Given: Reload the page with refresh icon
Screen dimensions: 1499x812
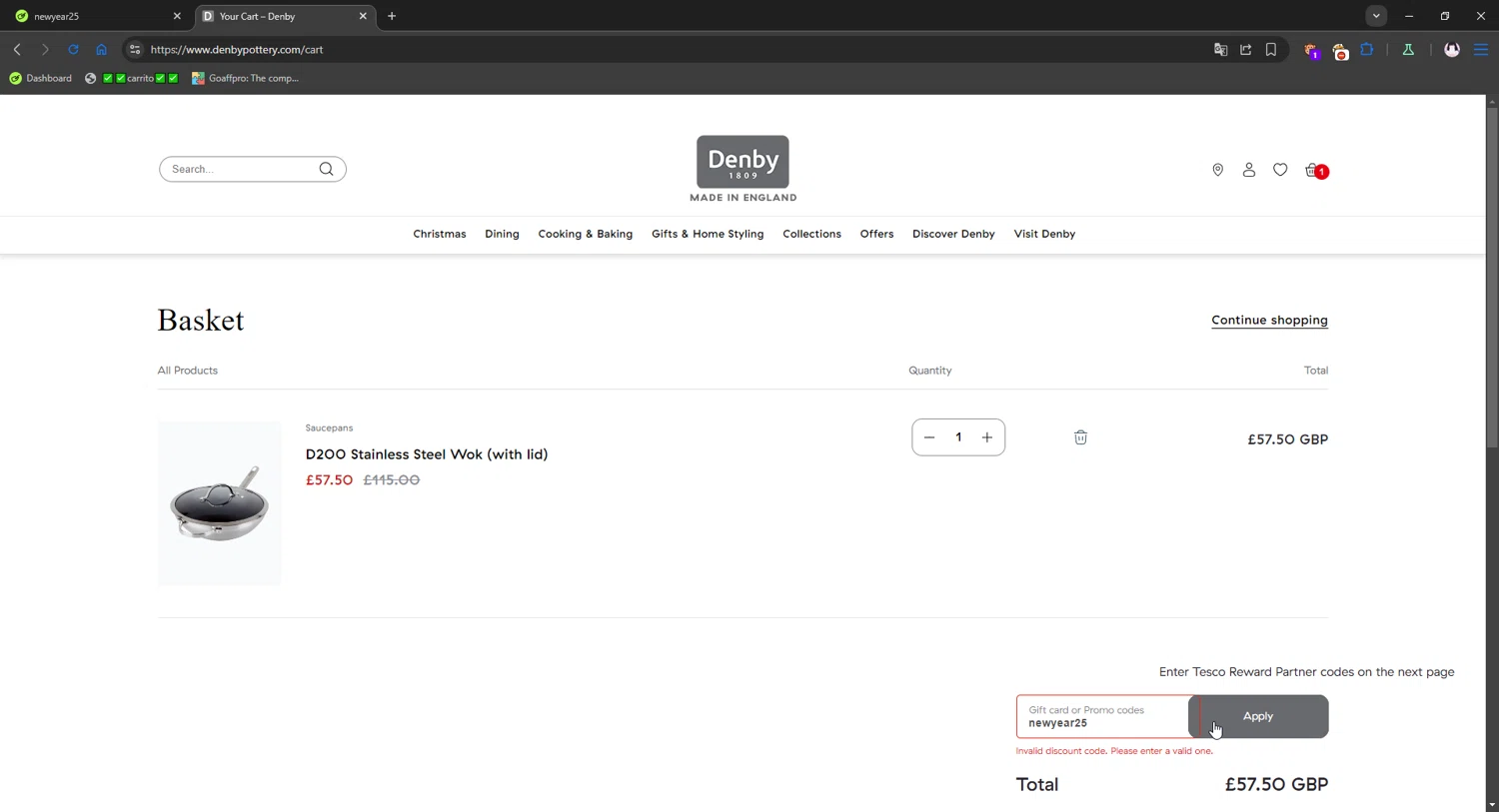Looking at the screenshot, I should pos(73,49).
